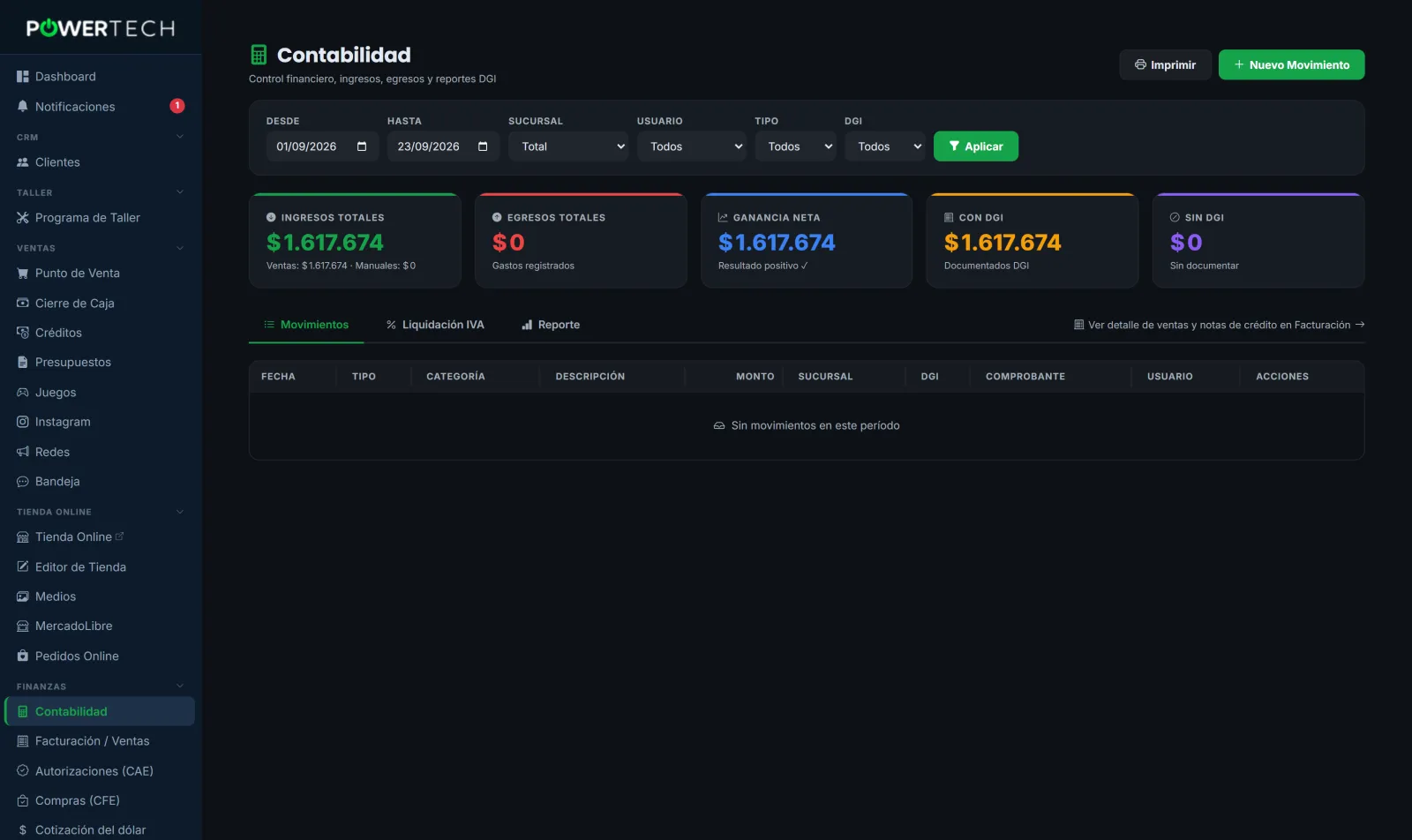Apply filters with the Aplicar button

[x=976, y=146]
